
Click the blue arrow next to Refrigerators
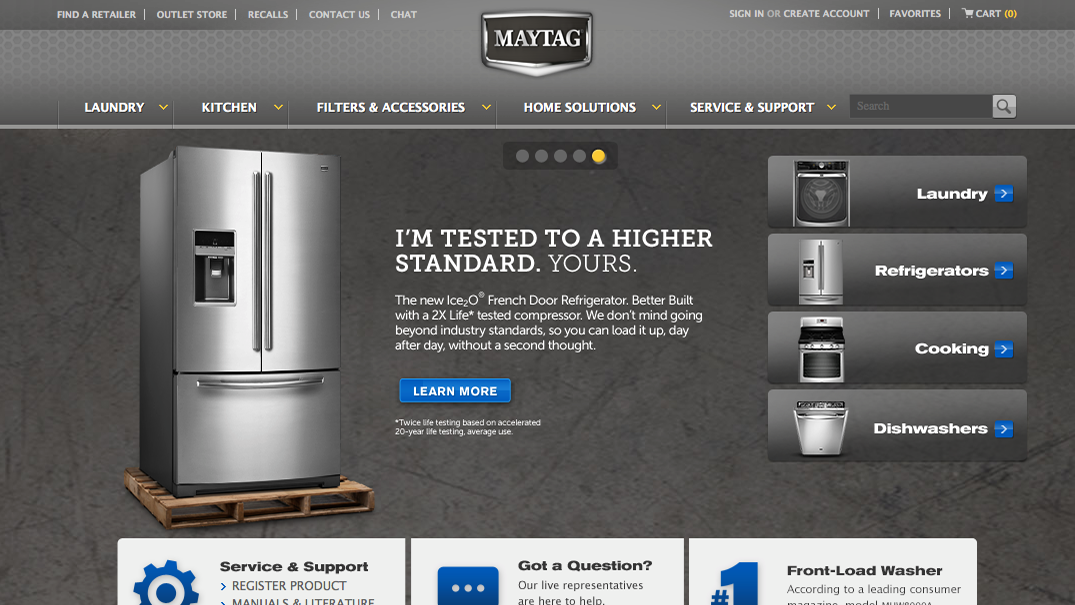[1004, 270]
